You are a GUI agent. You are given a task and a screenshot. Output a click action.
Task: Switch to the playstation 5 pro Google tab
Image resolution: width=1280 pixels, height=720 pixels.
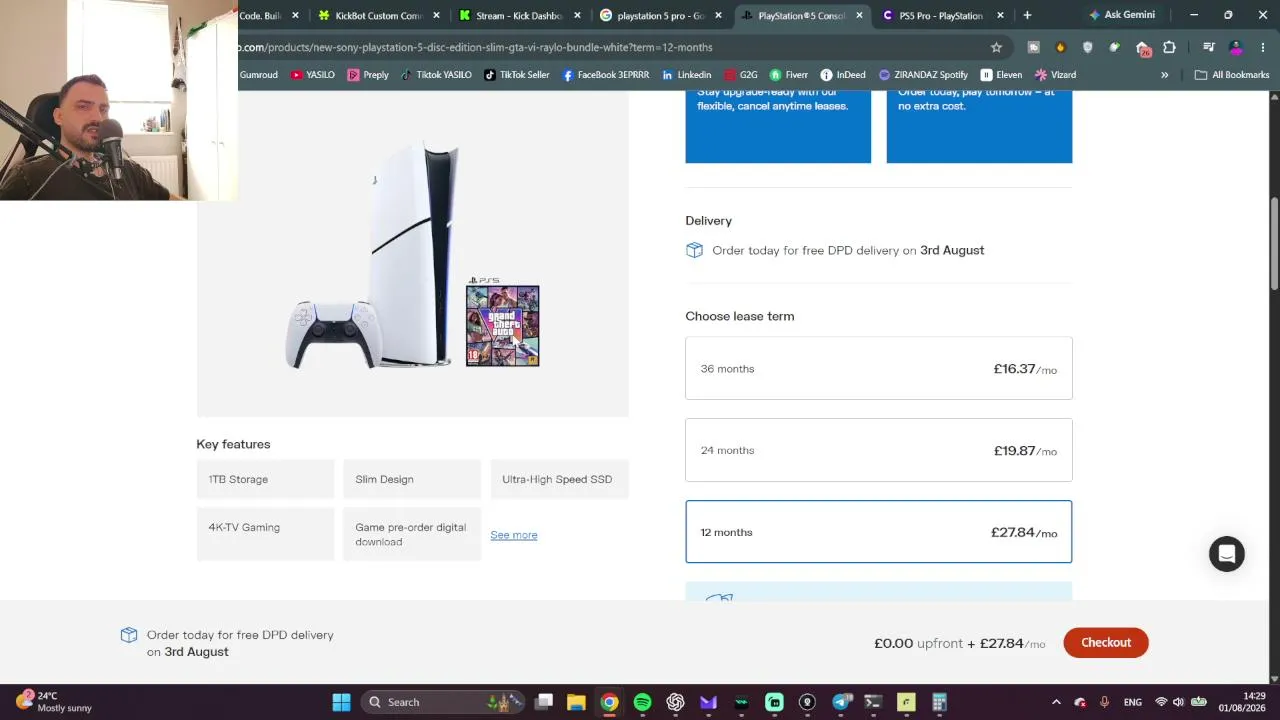coord(661,15)
